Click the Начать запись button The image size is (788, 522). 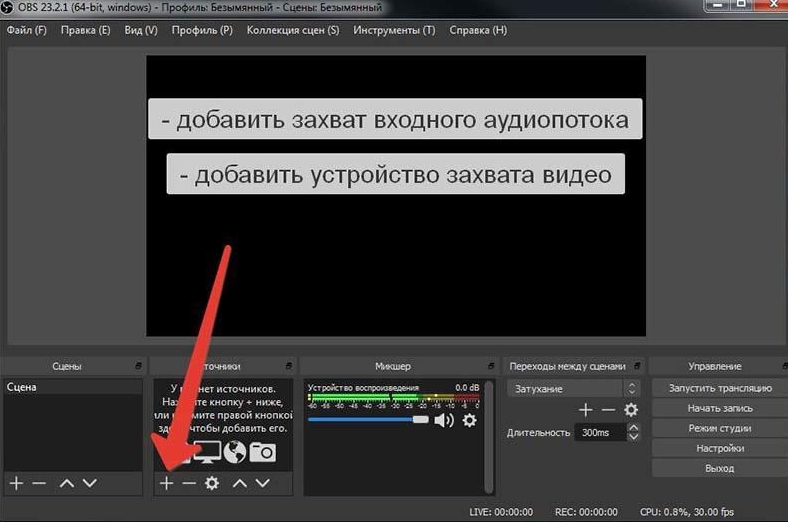(719, 408)
